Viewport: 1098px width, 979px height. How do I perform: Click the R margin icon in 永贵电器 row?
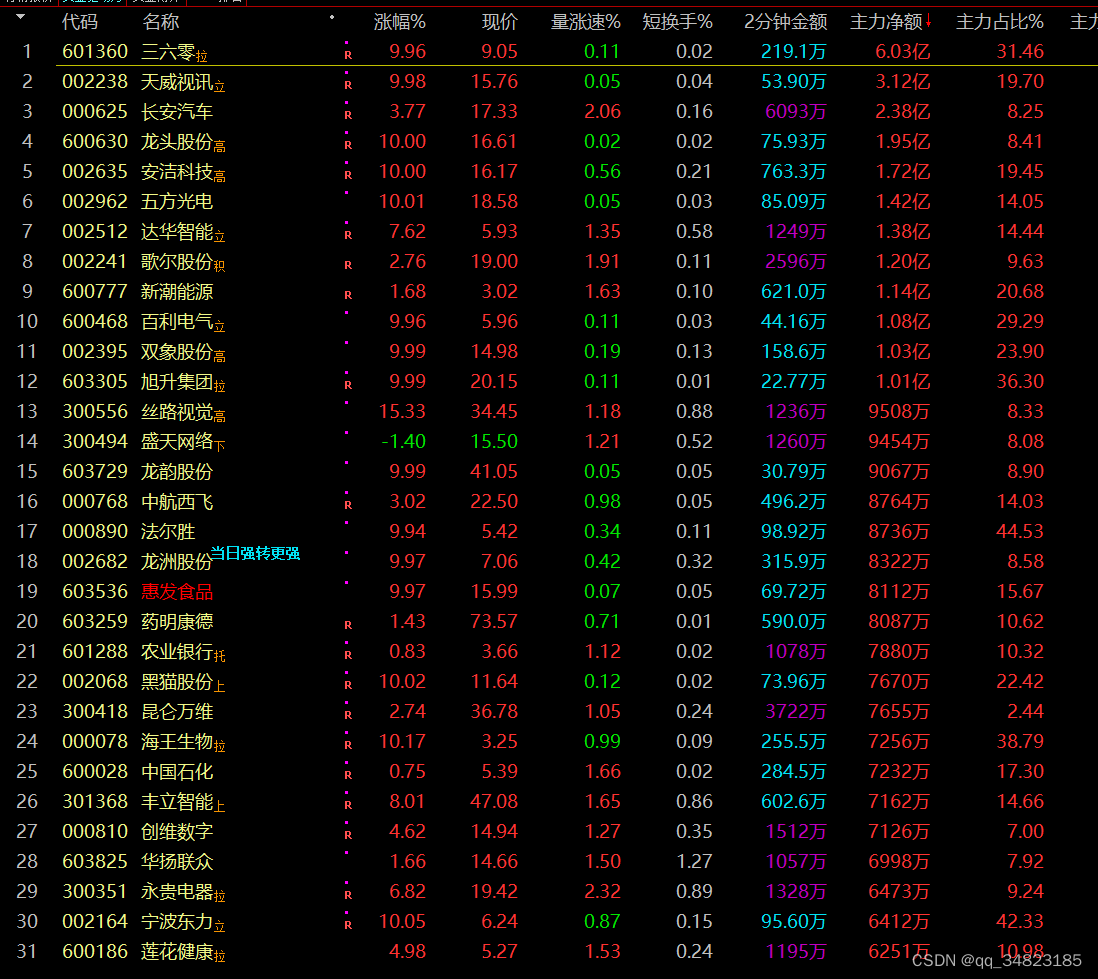pos(348,895)
